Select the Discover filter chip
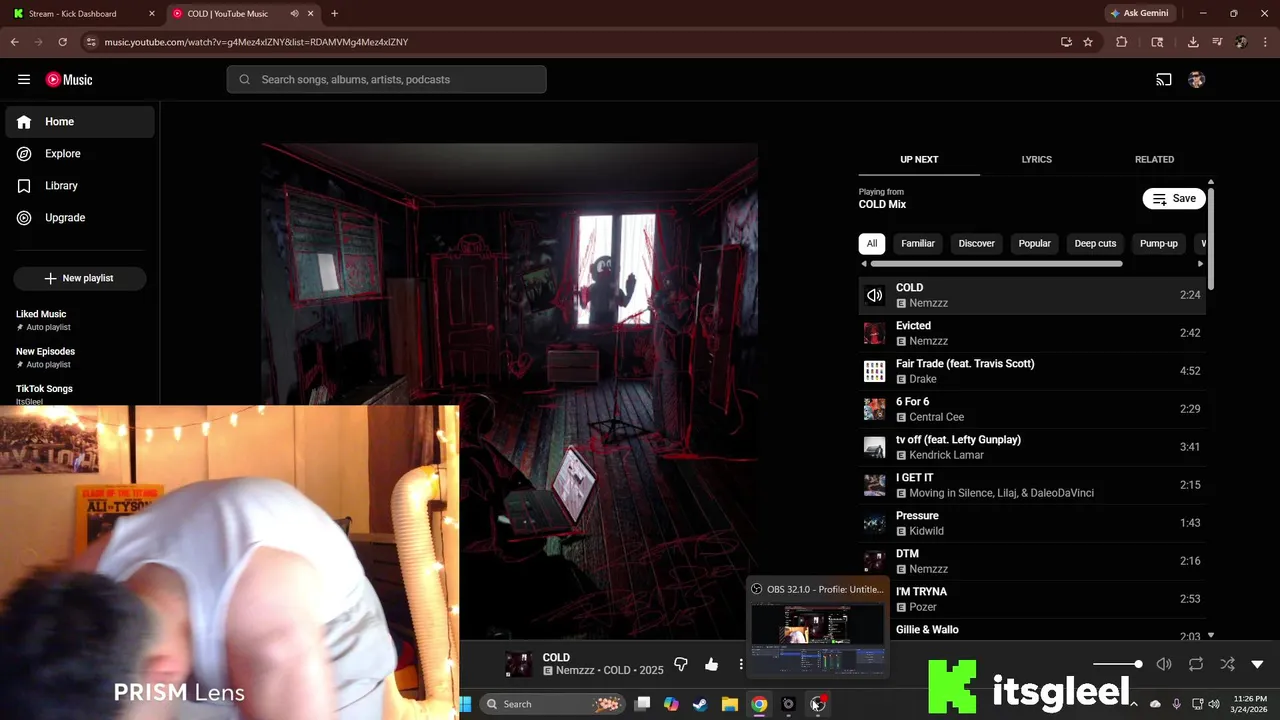The width and height of the screenshot is (1280, 720). (976, 243)
